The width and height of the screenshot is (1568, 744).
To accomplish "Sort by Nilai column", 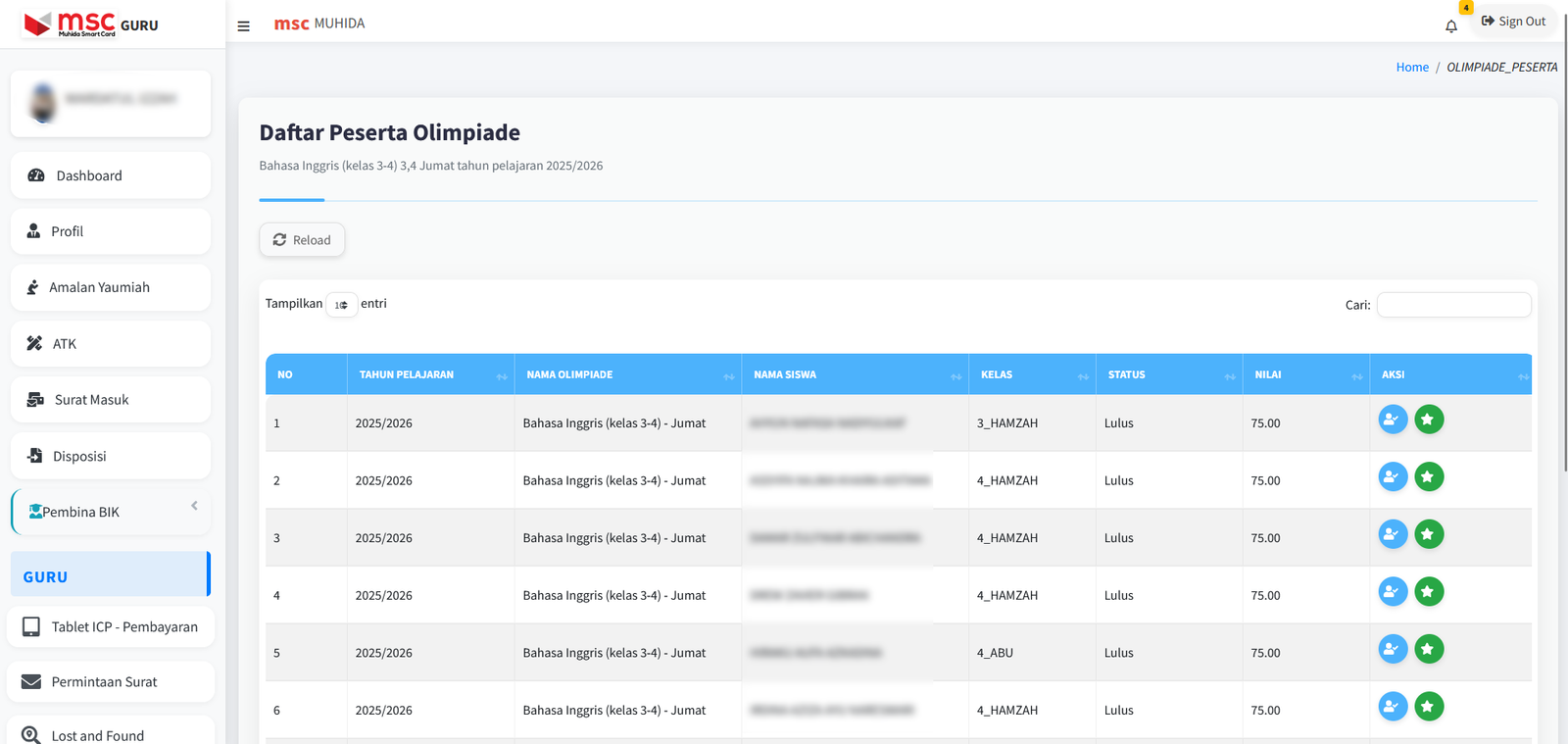I will pos(1306,374).
